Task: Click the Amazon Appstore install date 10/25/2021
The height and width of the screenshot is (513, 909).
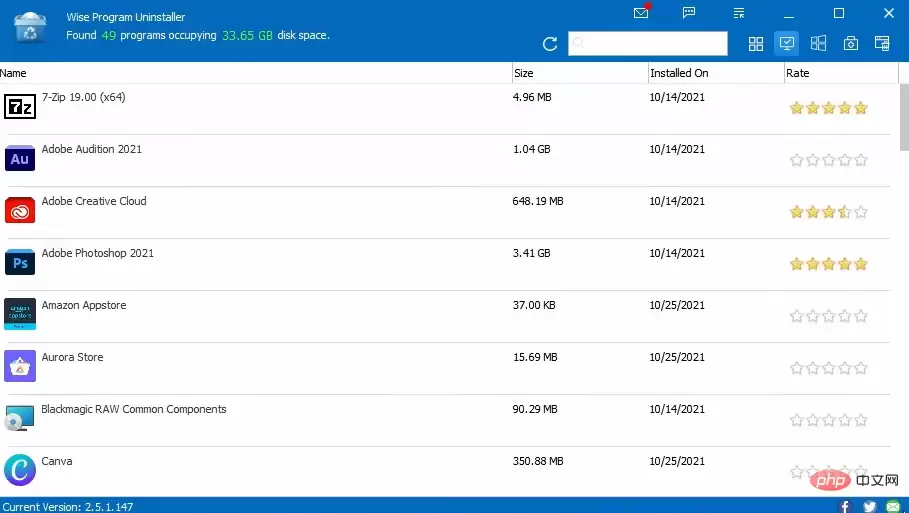Action: click(677, 305)
